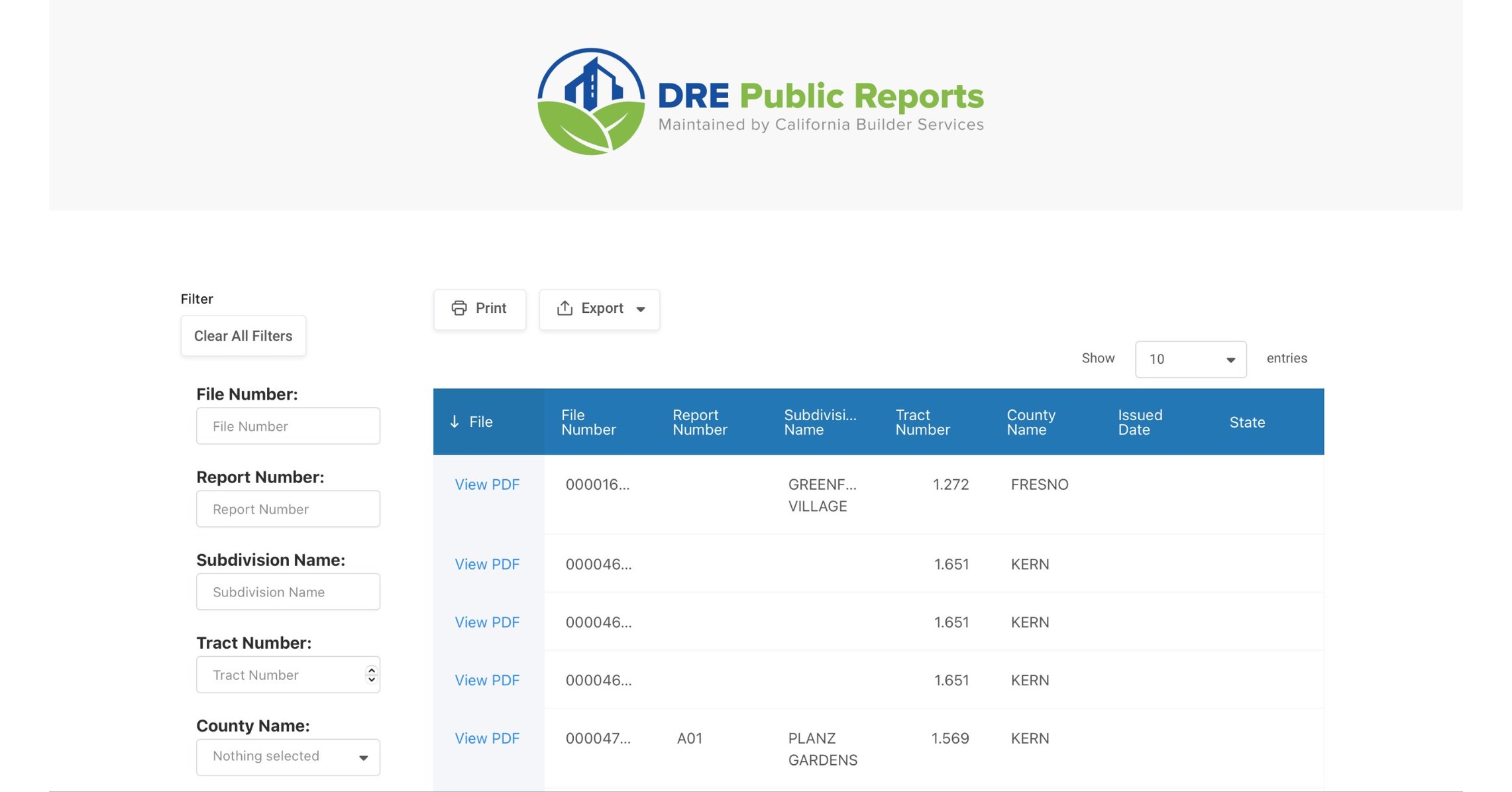Sort by the Tract Number column header
This screenshot has height=792, width=1512.
(922, 422)
